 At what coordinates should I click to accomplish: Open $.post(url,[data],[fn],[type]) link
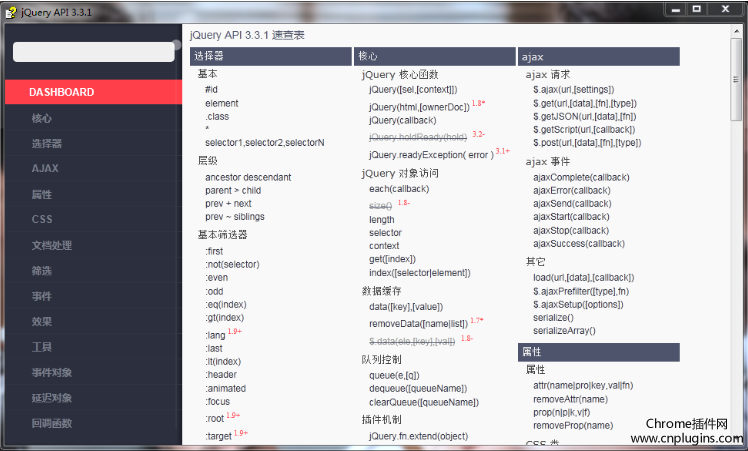pyautogui.click(x=587, y=143)
